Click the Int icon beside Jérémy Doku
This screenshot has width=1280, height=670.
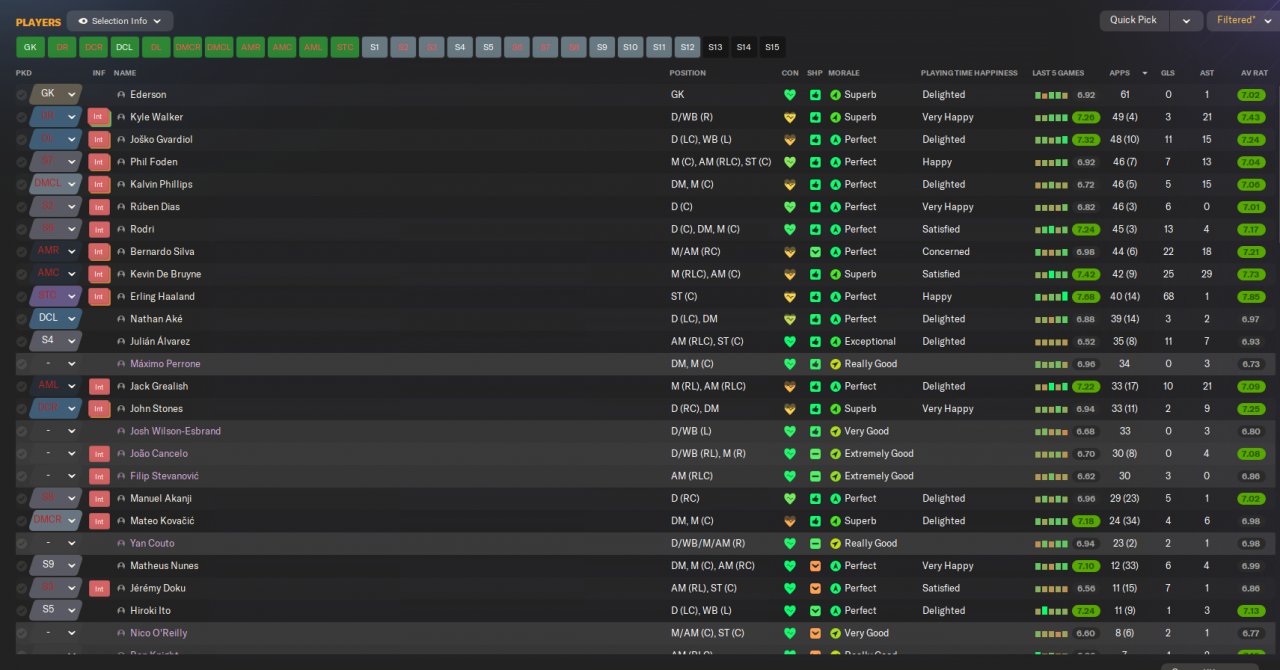point(99,588)
